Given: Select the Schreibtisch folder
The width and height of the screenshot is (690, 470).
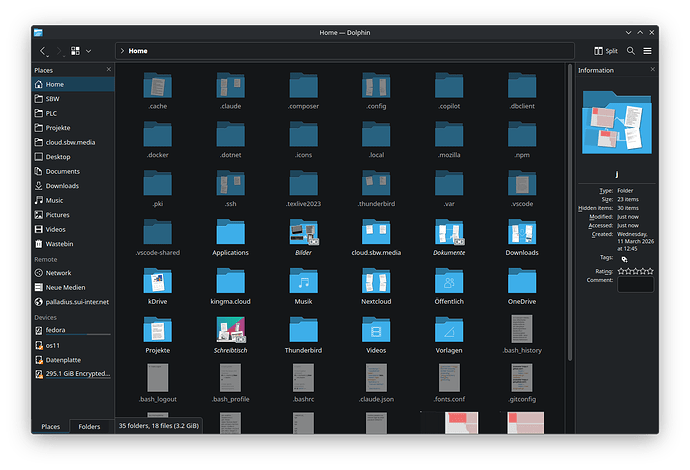Looking at the screenshot, I should pyautogui.click(x=231, y=335).
